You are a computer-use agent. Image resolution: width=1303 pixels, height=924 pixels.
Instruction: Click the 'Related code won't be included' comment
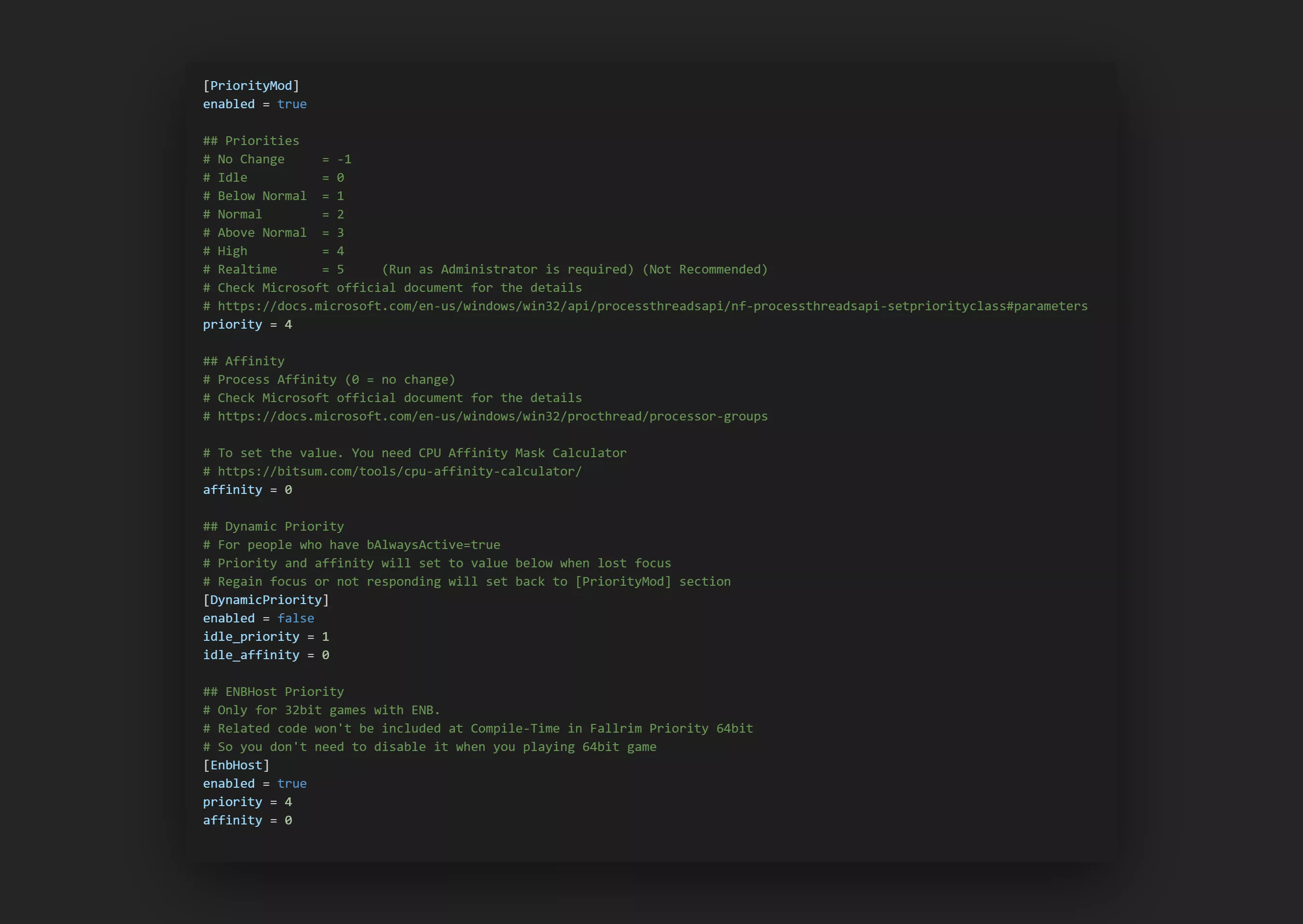(x=478, y=728)
